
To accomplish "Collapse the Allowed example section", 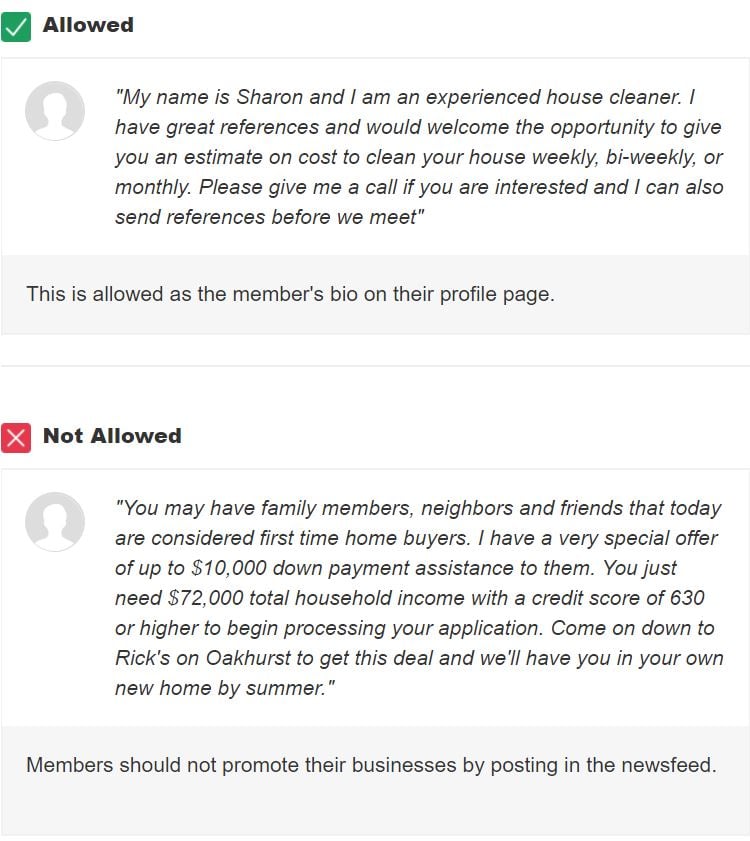I will [88, 25].
